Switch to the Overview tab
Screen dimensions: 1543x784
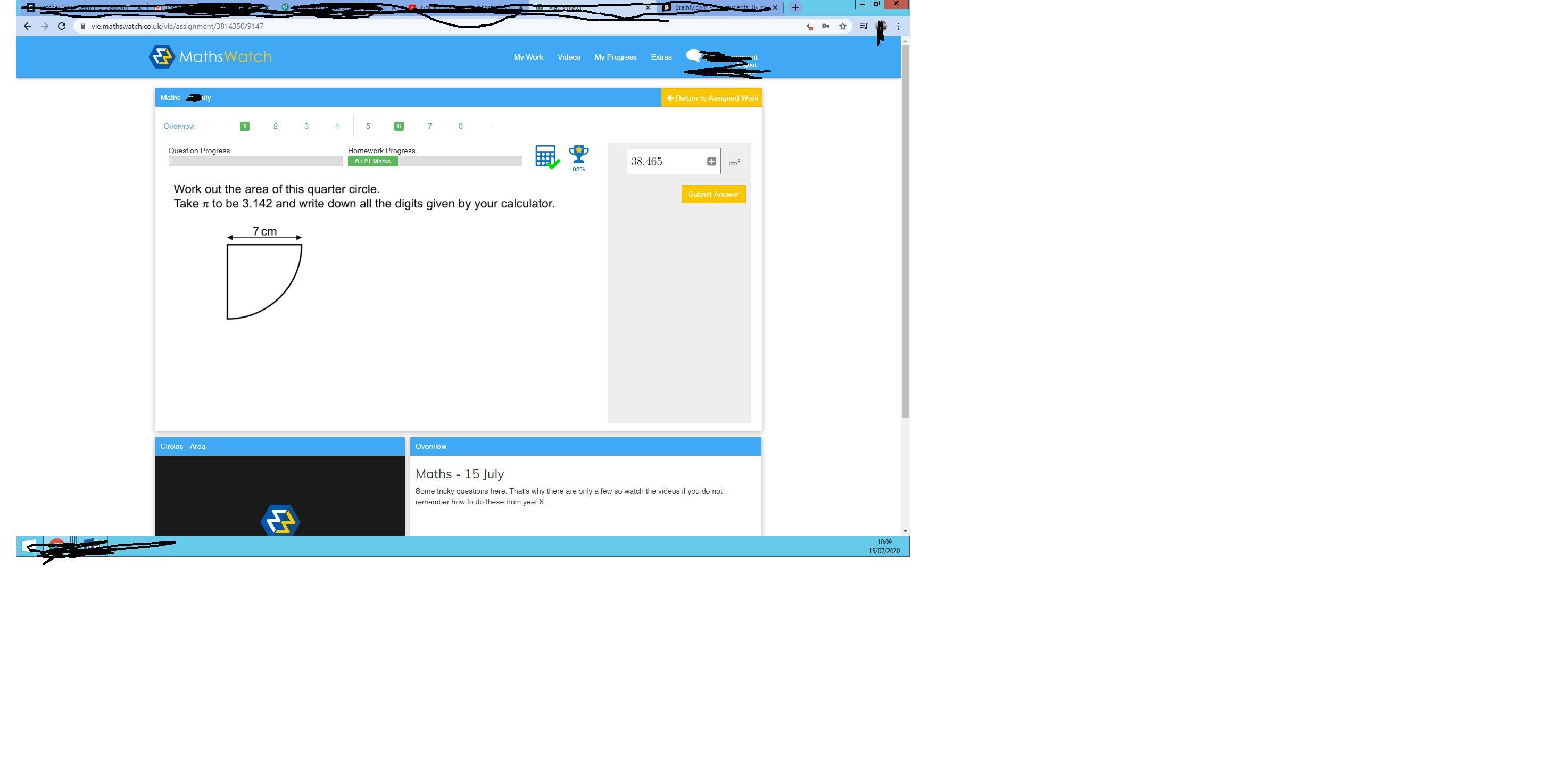click(x=179, y=127)
